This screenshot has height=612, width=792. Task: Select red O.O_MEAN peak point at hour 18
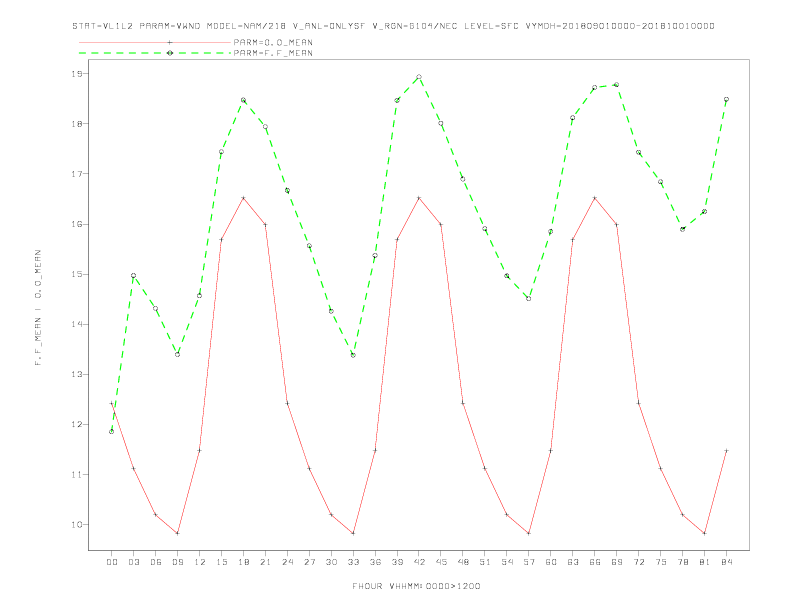[243, 198]
